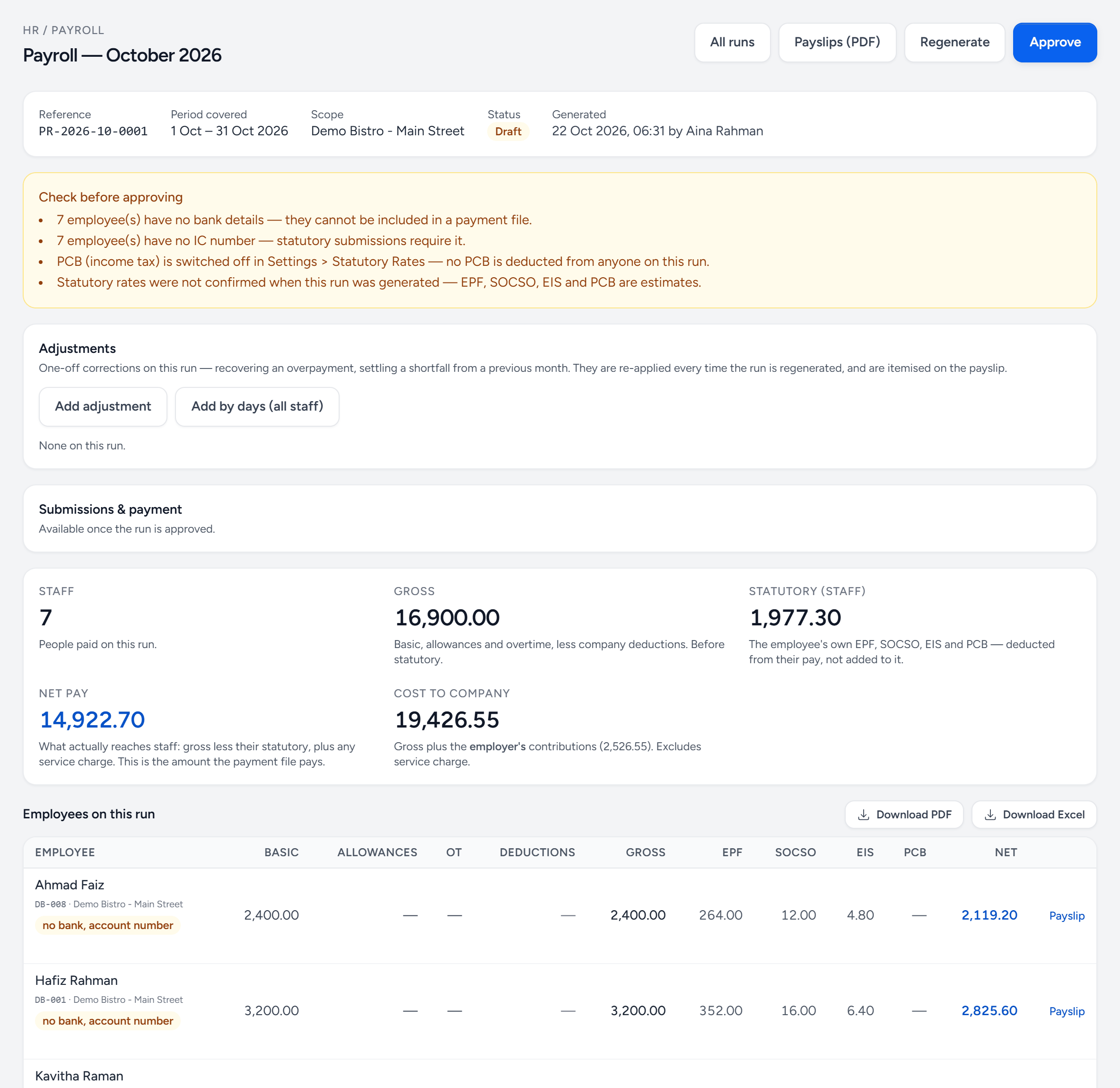Click the Statutory (Staff) value 1,977.30
This screenshot has width=1120, height=1088.
[795, 617]
